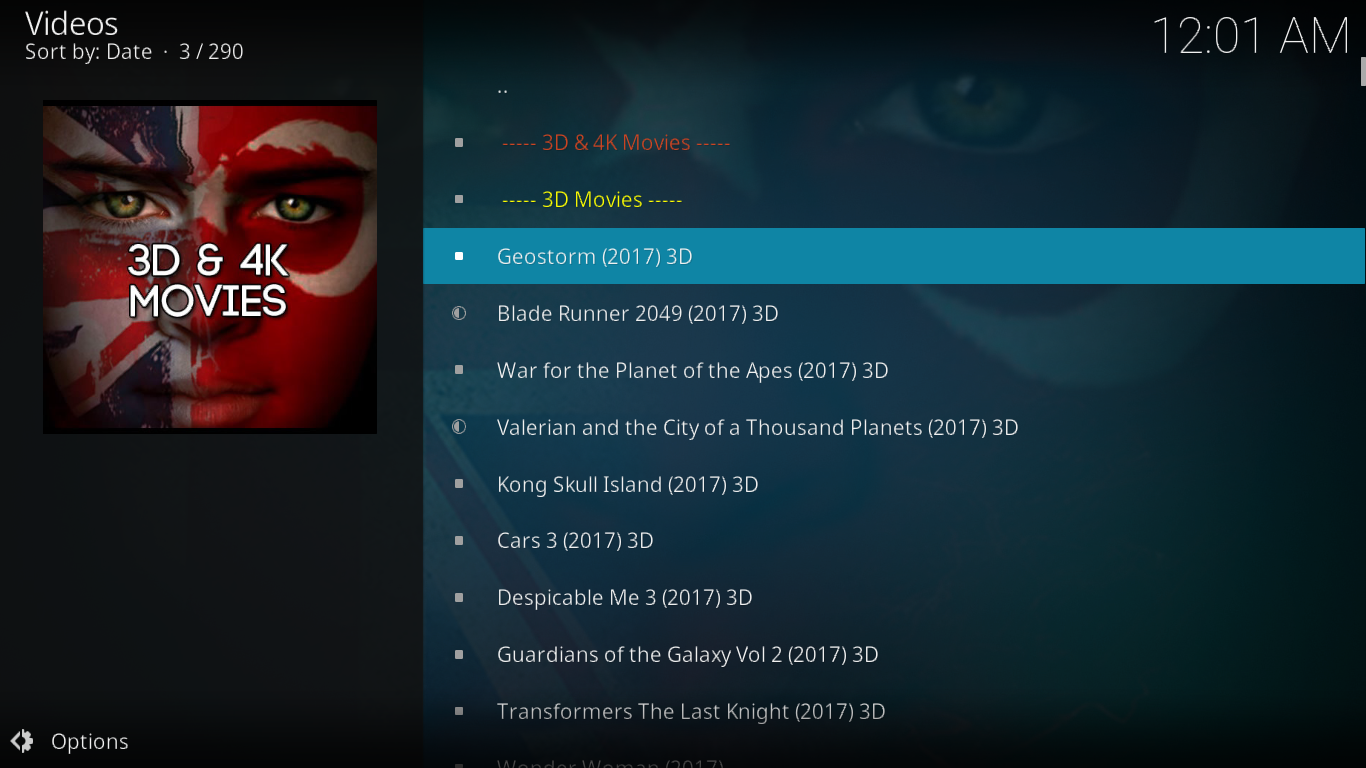Choose War for the Planet of the Apes
This screenshot has height=768, width=1366.
pos(894,370)
